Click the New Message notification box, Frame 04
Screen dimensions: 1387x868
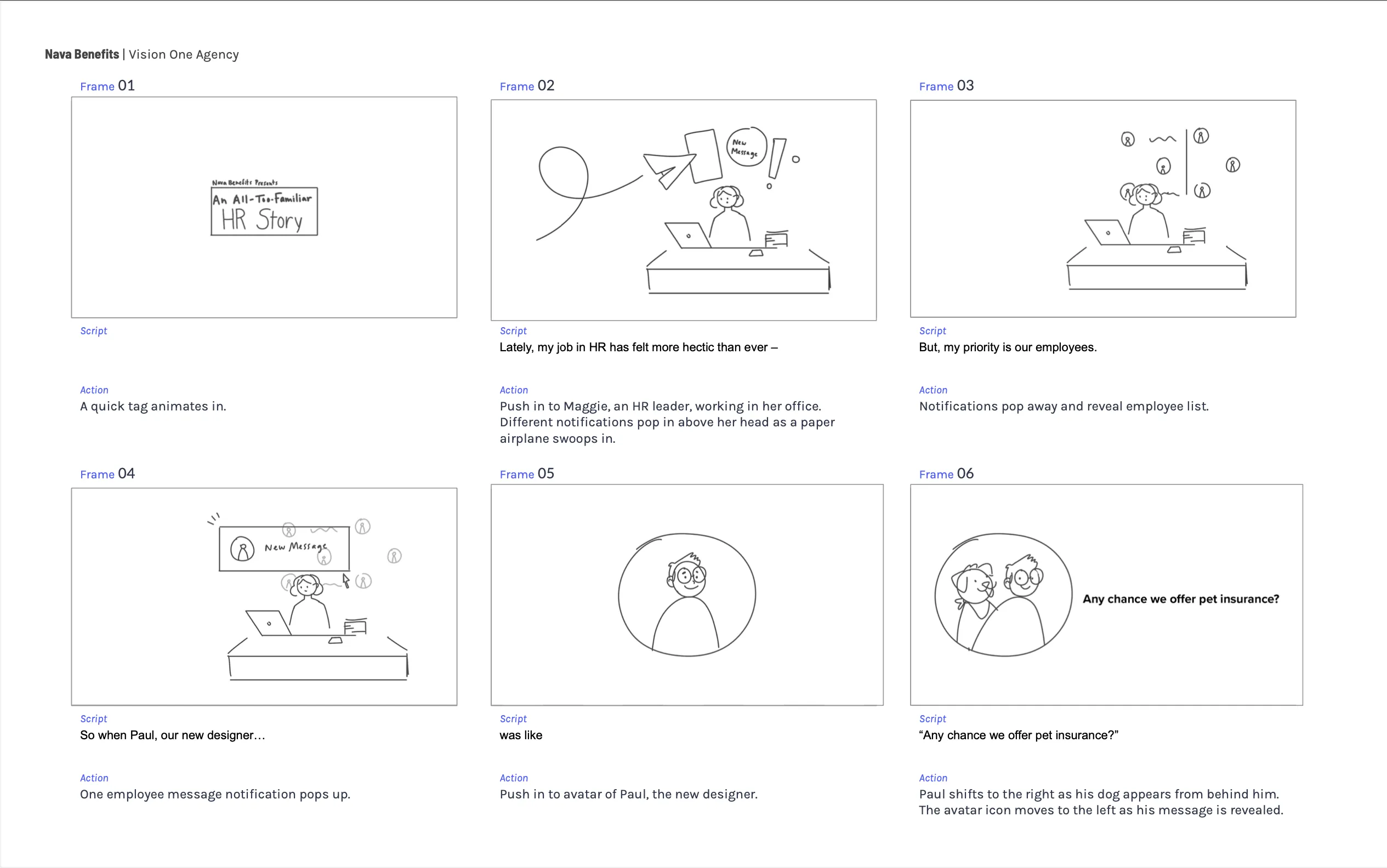[x=284, y=548]
